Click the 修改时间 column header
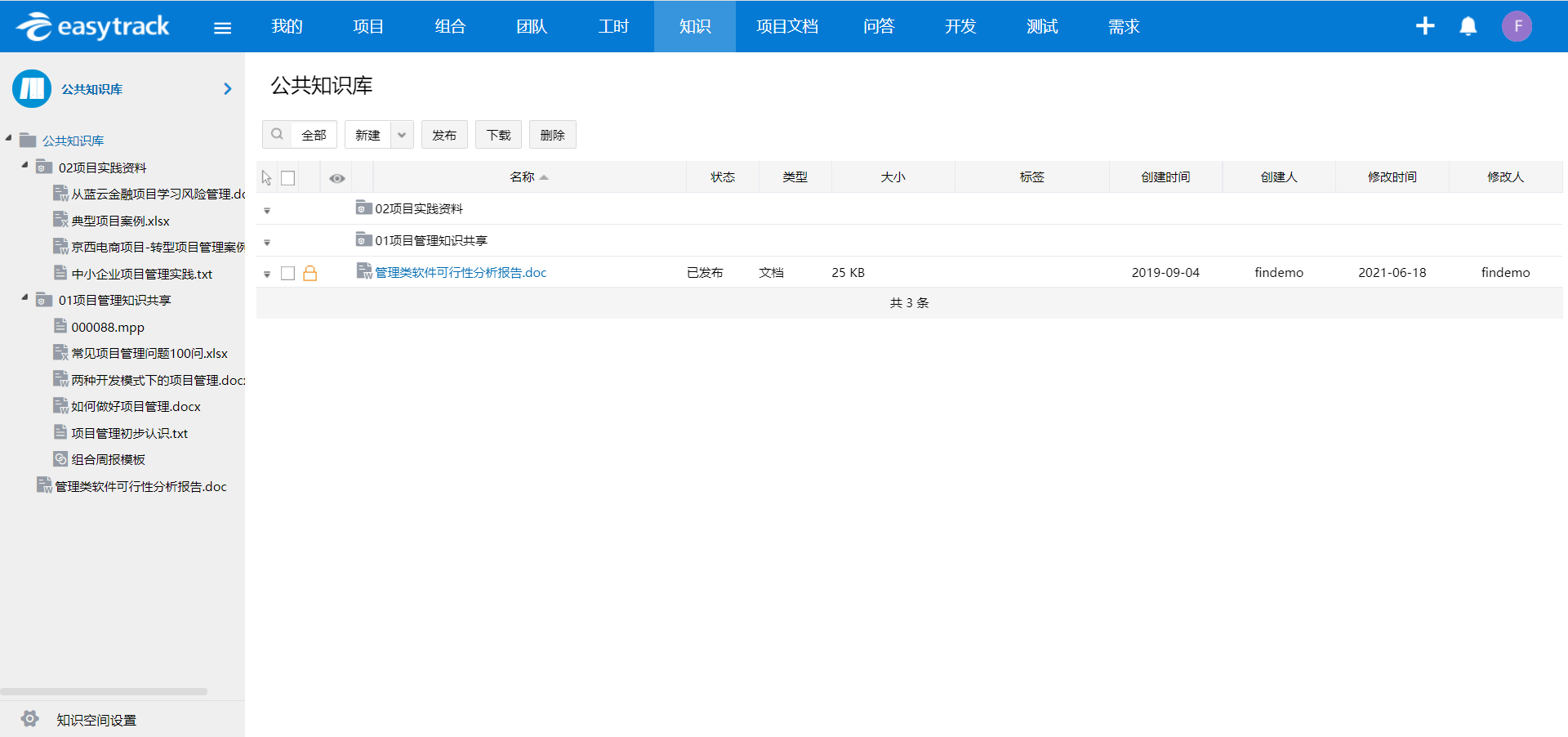 tap(1392, 177)
